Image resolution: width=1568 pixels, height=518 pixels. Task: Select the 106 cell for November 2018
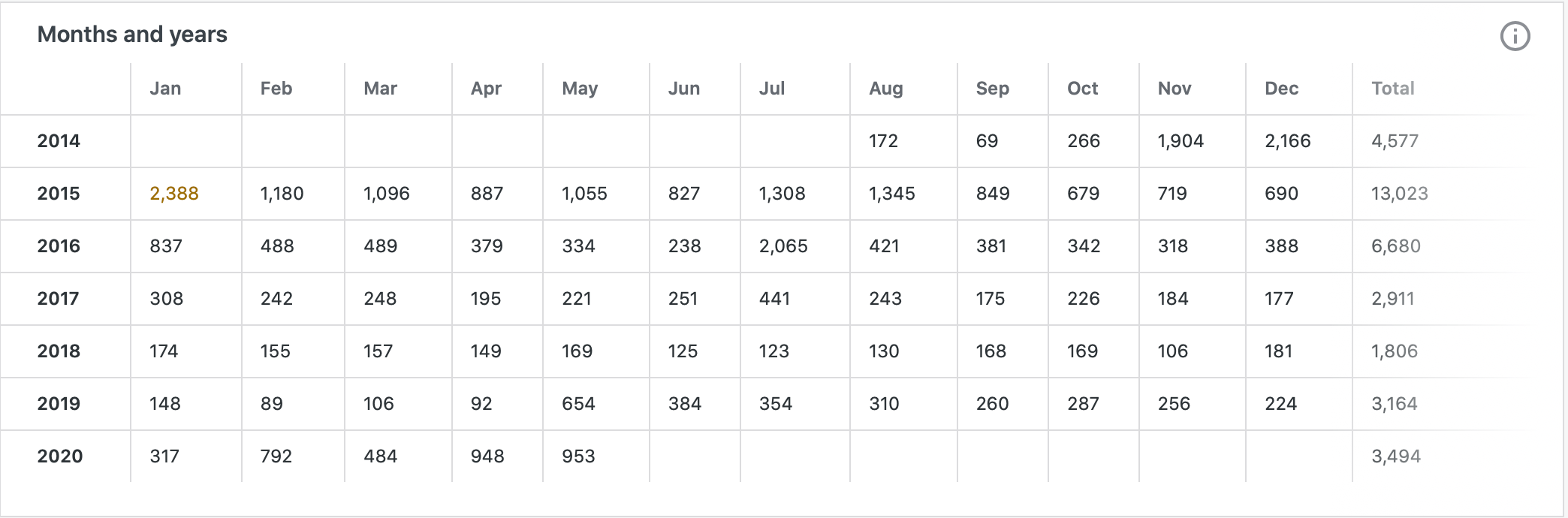click(x=1172, y=351)
